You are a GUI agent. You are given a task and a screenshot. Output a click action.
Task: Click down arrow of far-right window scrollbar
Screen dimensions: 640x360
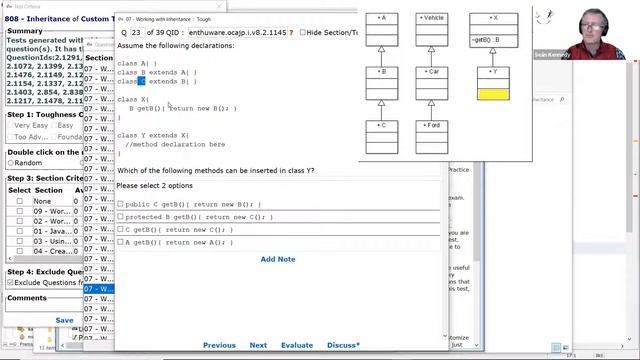(x=629, y=339)
